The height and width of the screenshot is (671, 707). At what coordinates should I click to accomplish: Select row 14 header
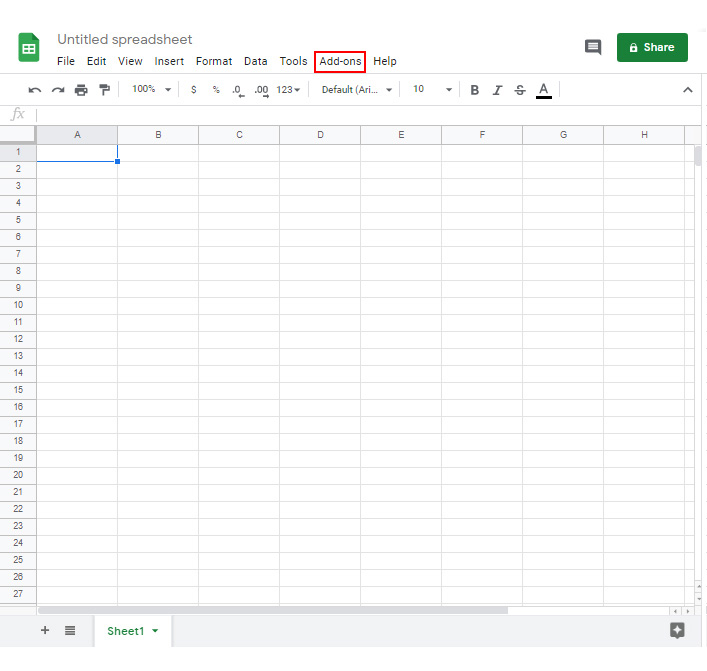pos(18,373)
